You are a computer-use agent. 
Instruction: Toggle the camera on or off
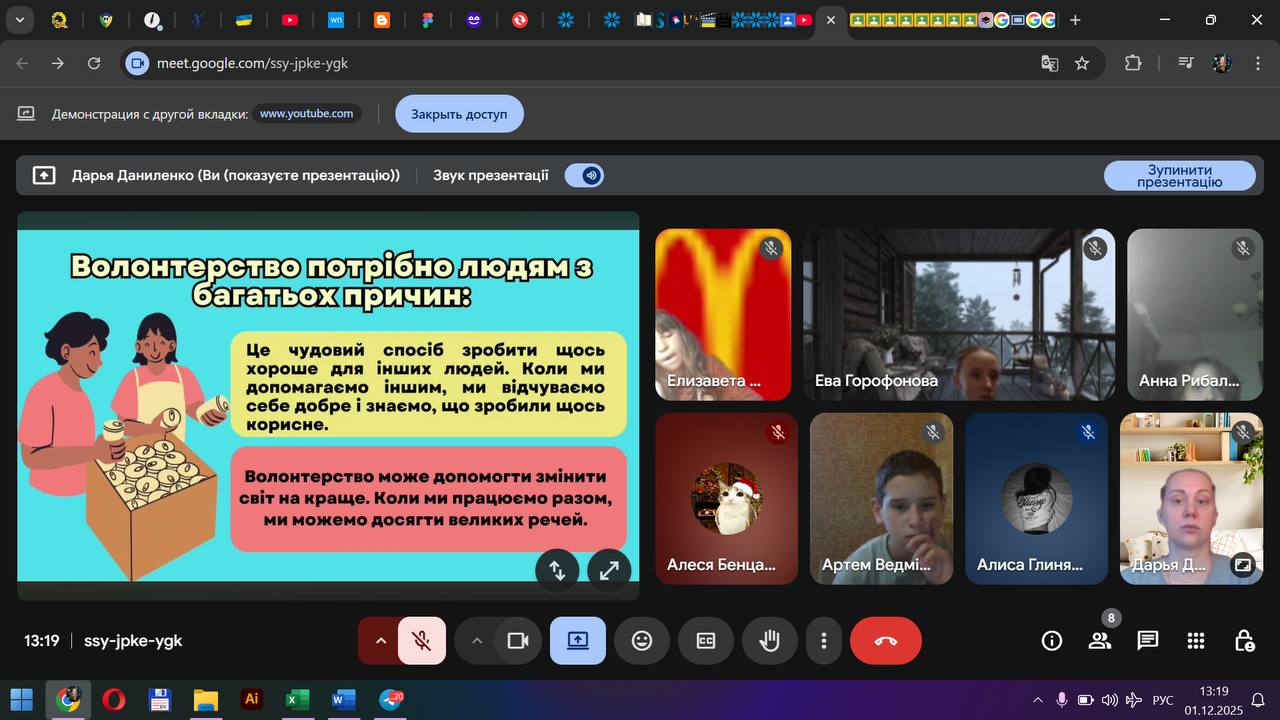518,641
